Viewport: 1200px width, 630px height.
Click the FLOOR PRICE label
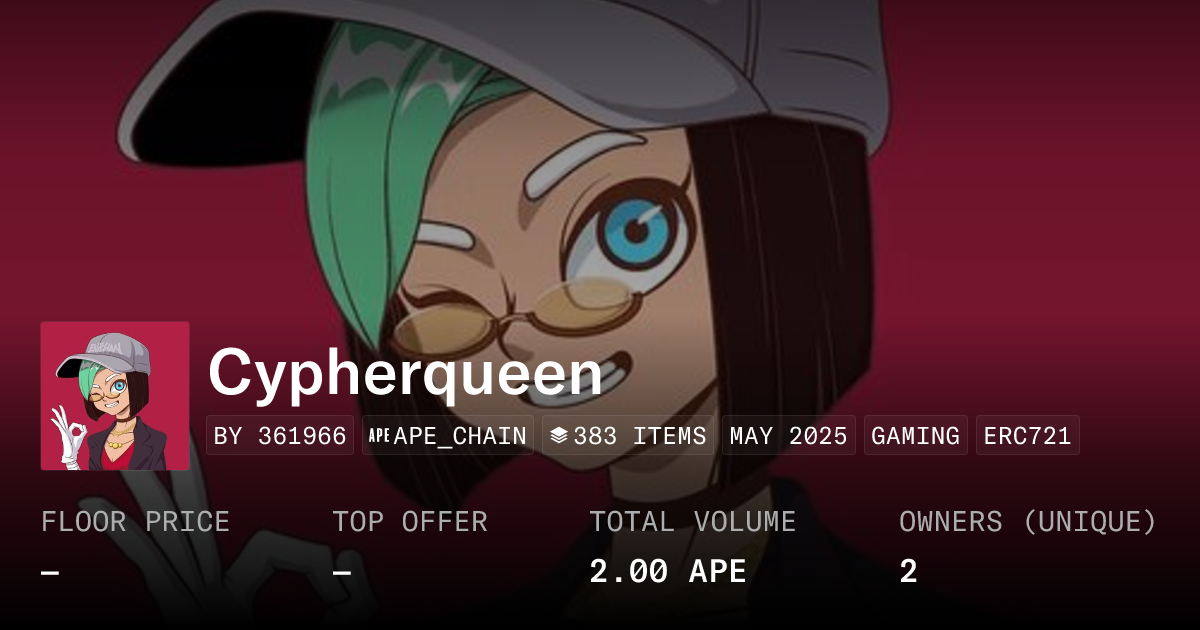135,522
